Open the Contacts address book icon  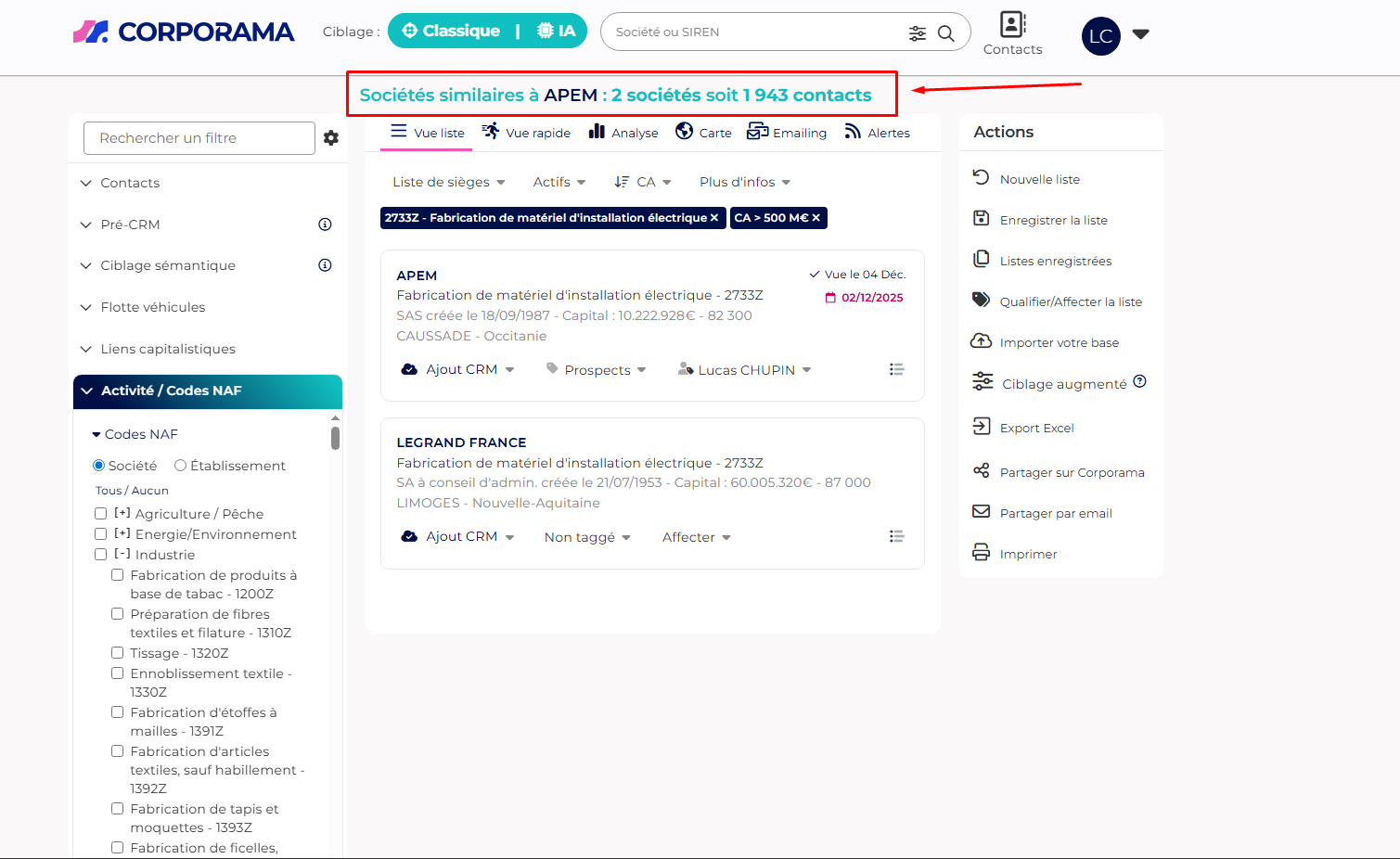pyautogui.click(x=1012, y=24)
